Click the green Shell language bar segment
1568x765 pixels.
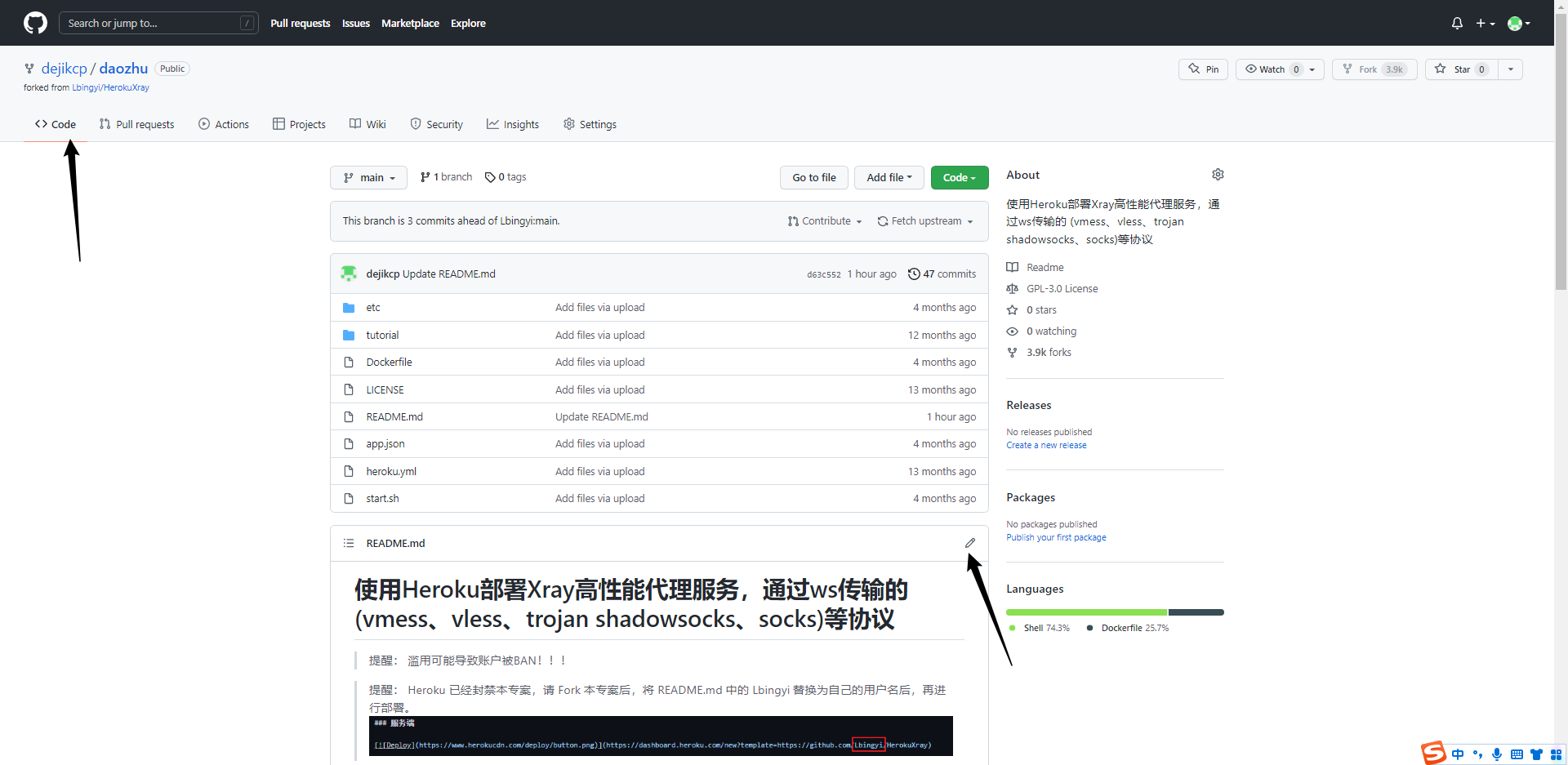click(x=1086, y=612)
